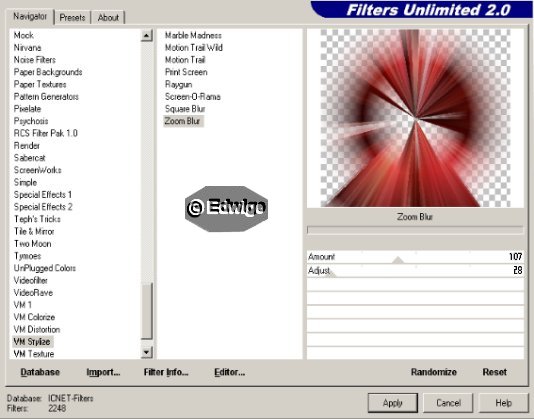Choose the Screen-O-Rama filter

pos(193,96)
